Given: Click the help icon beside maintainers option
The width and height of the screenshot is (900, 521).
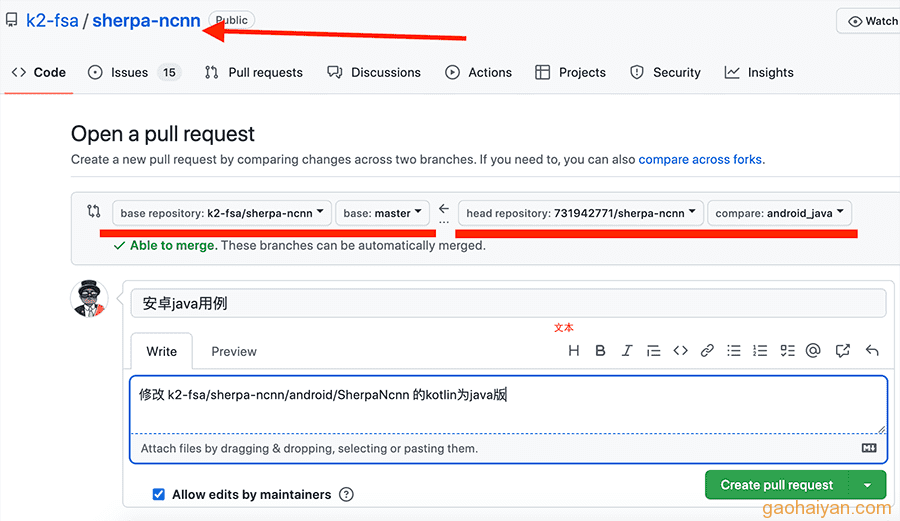Looking at the screenshot, I should [346, 494].
